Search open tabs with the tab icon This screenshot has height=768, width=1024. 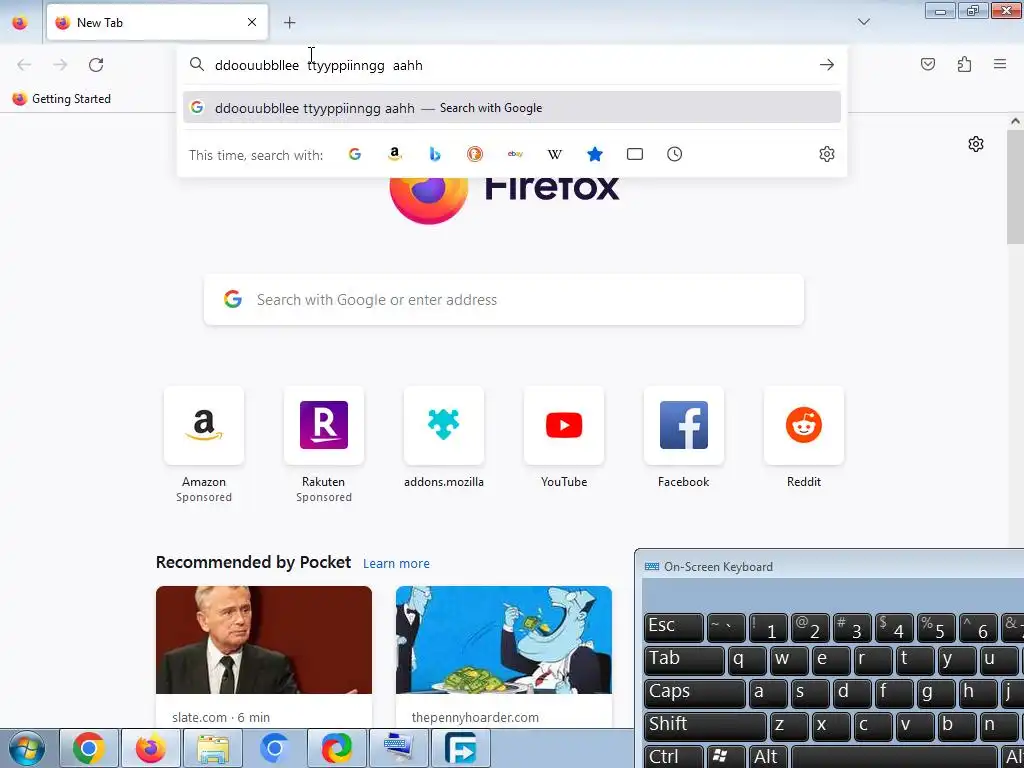pyautogui.click(x=635, y=154)
